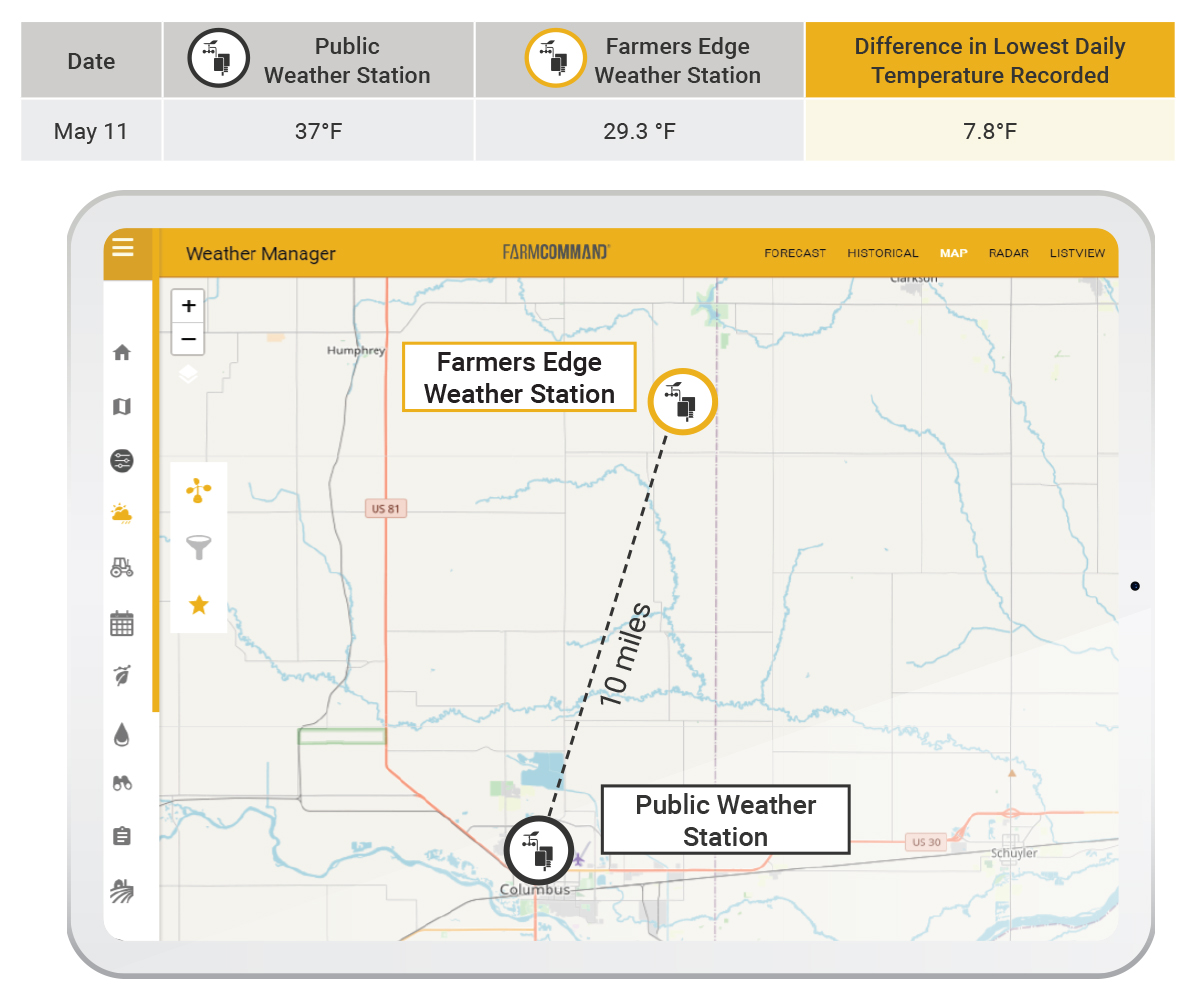The image size is (1200, 1007).
Task: Open the map layers icon
Action: (x=188, y=375)
